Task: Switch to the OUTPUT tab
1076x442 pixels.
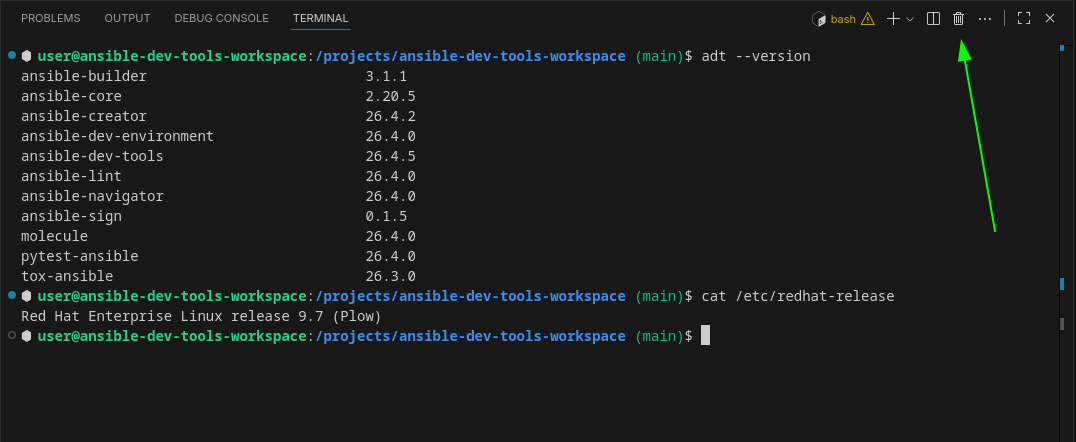Action: pos(127,19)
